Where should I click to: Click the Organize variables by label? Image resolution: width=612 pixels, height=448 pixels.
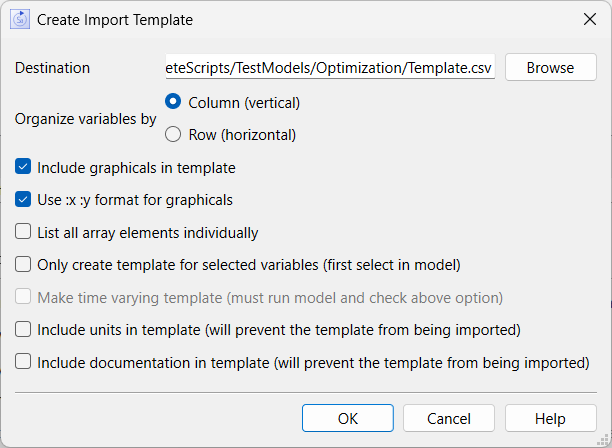click(x=85, y=119)
